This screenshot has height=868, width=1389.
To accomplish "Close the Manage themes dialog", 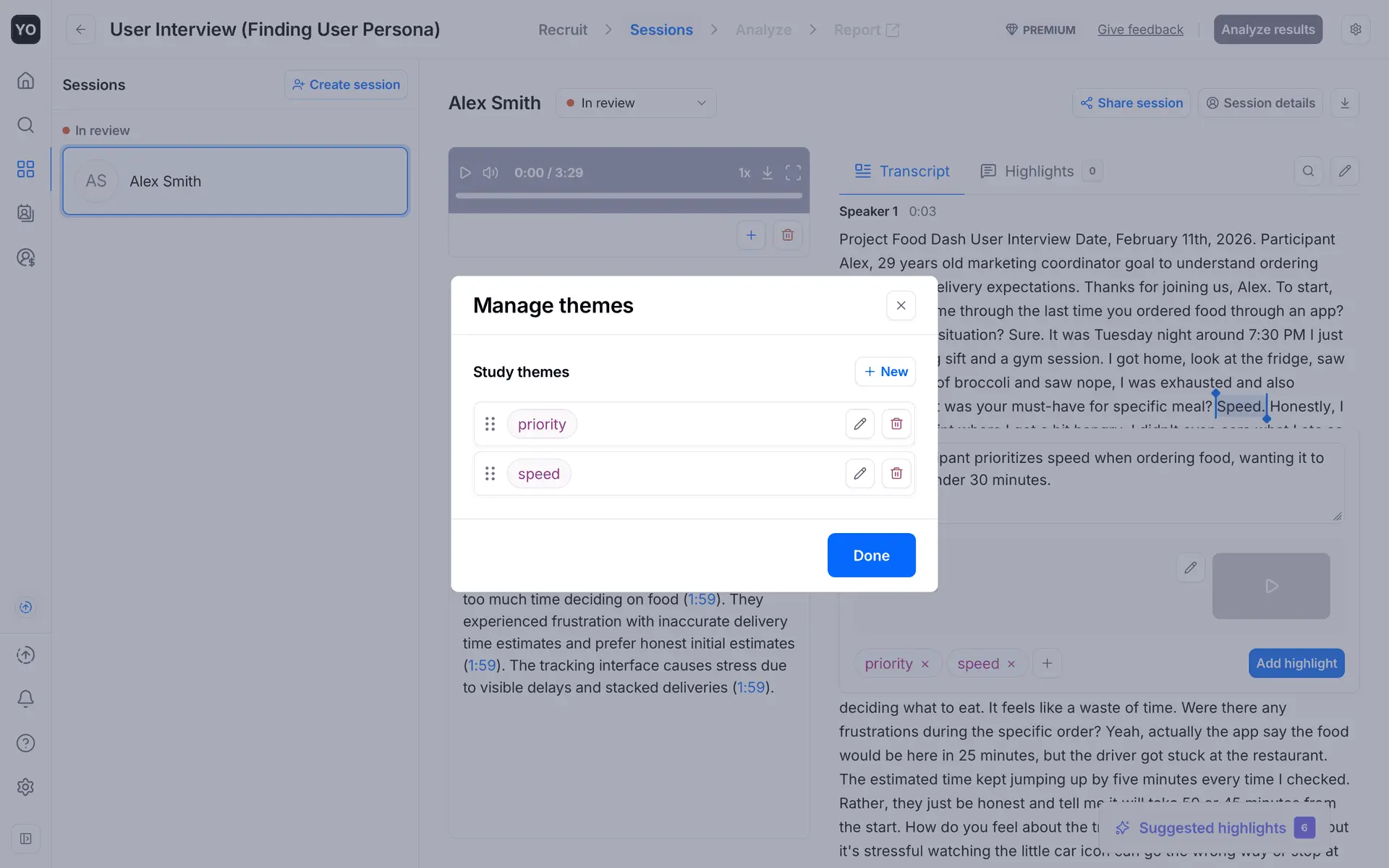I will click(x=901, y=305).
